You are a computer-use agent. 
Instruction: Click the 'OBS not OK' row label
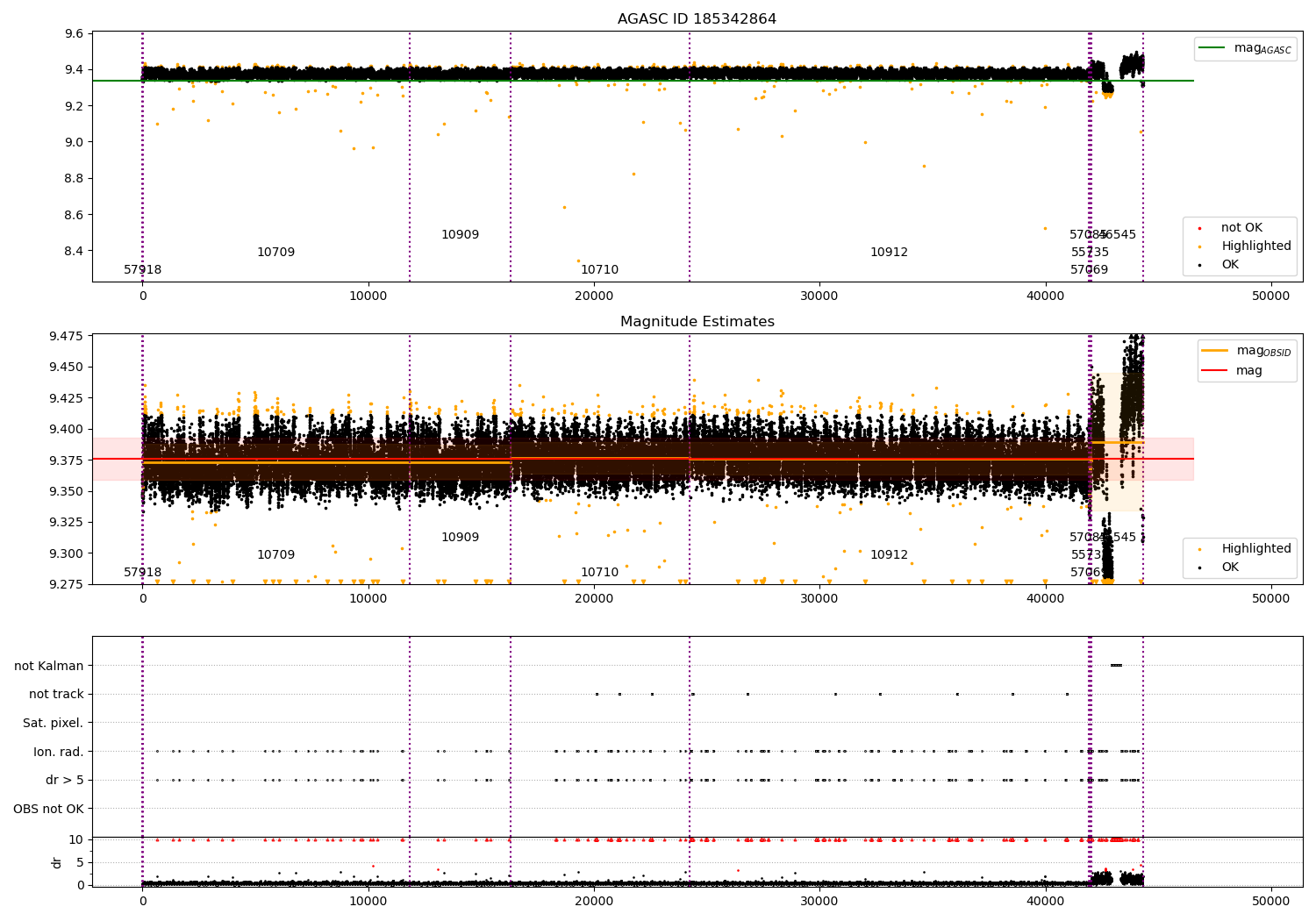click(48, 809)
